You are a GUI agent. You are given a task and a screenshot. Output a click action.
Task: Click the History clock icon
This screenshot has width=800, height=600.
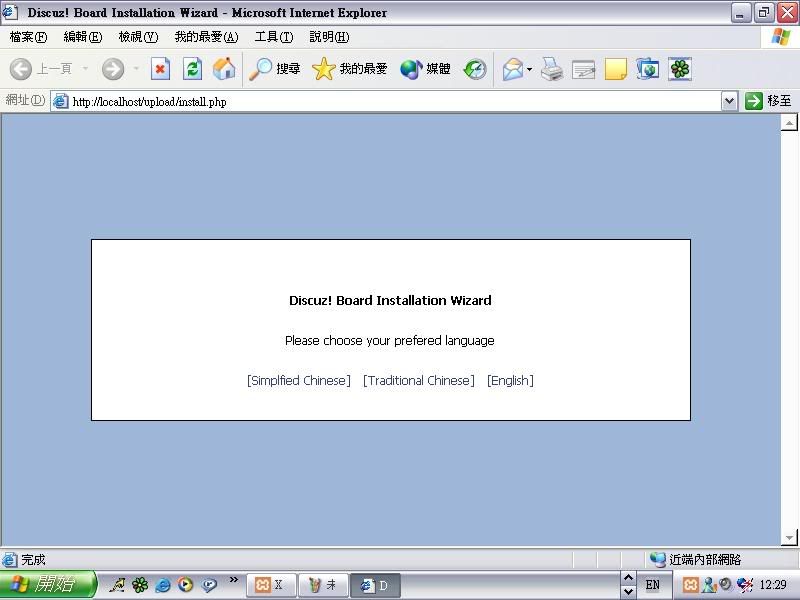click(475, 69)
